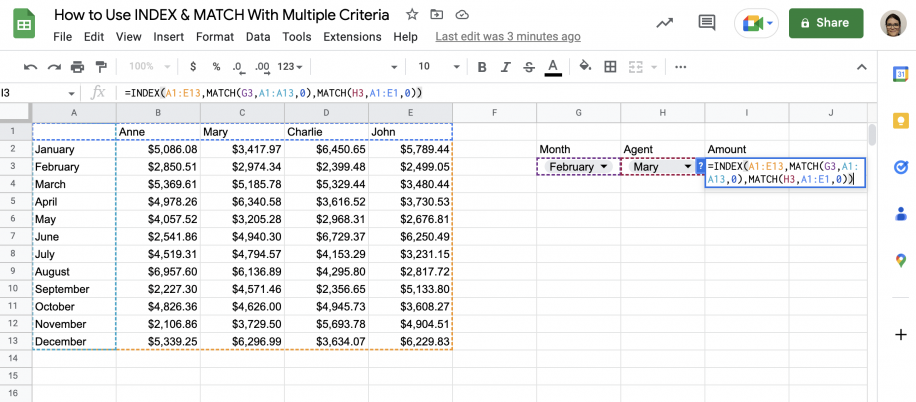Check the cloud document status icon

point(461,15)
